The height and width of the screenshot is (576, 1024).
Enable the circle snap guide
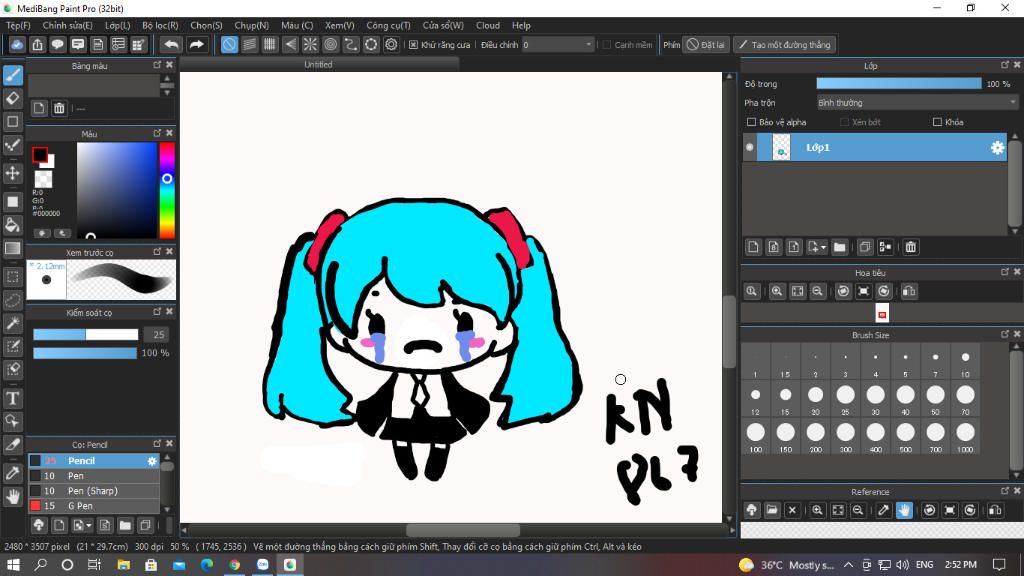(330, 44)
